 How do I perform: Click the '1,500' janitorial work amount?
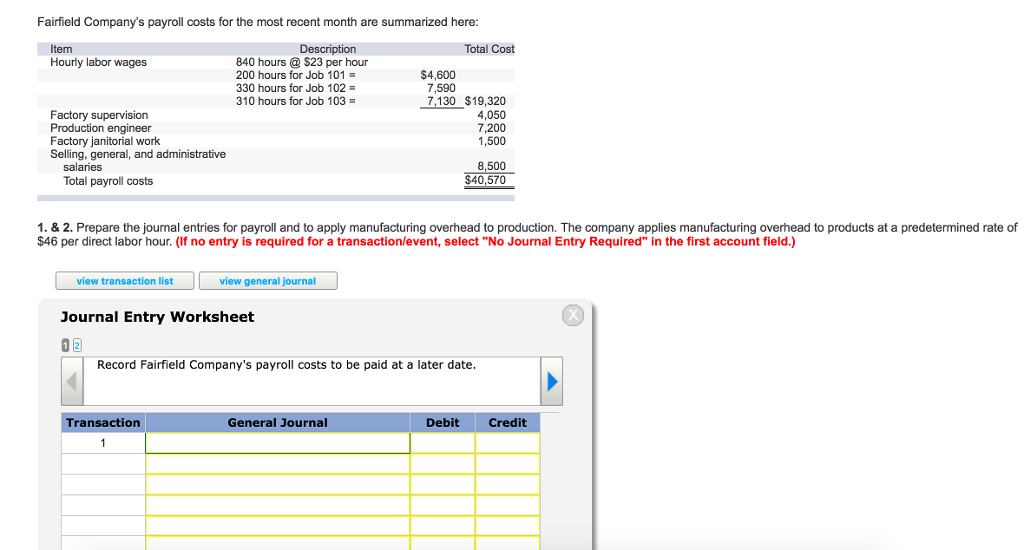(492, 141)
